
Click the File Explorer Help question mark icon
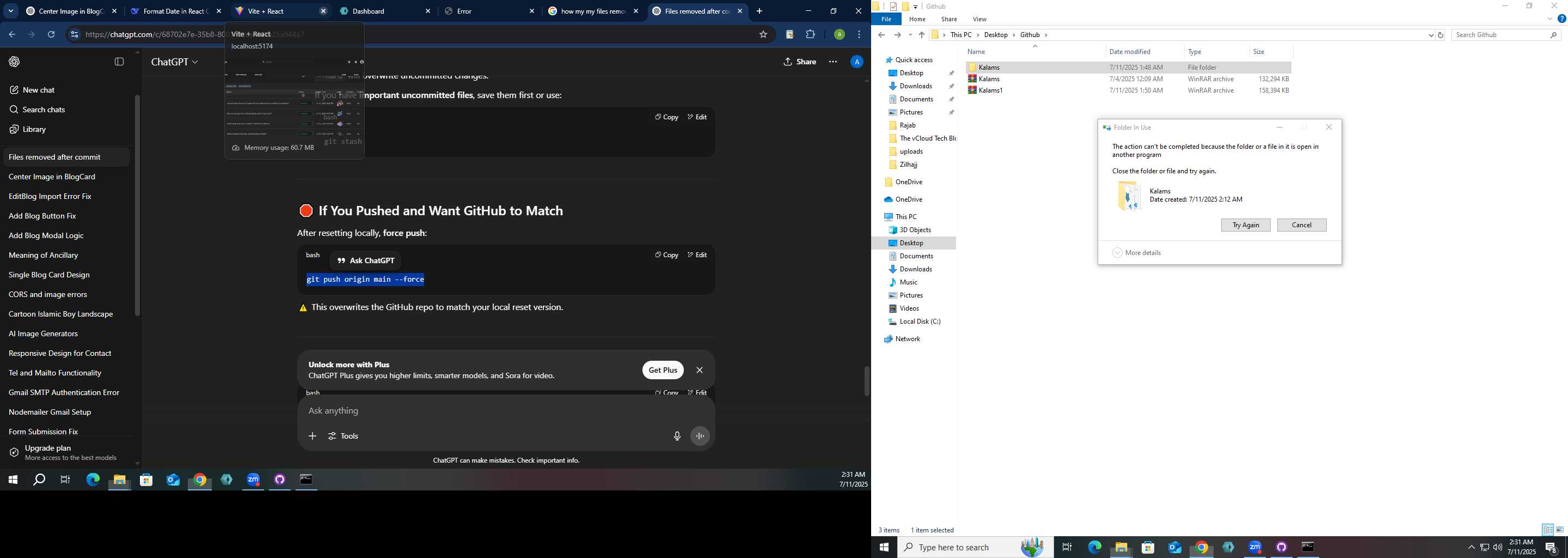tap(1561, 19)
